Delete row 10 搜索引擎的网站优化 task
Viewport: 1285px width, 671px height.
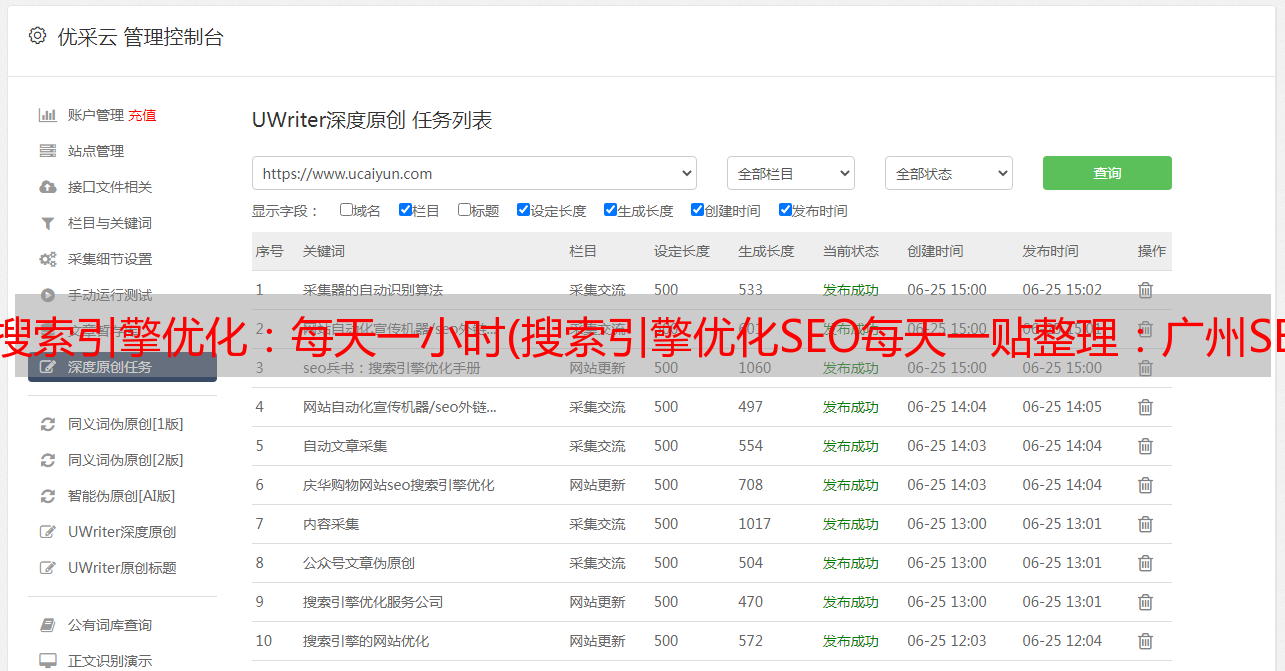1145,641
